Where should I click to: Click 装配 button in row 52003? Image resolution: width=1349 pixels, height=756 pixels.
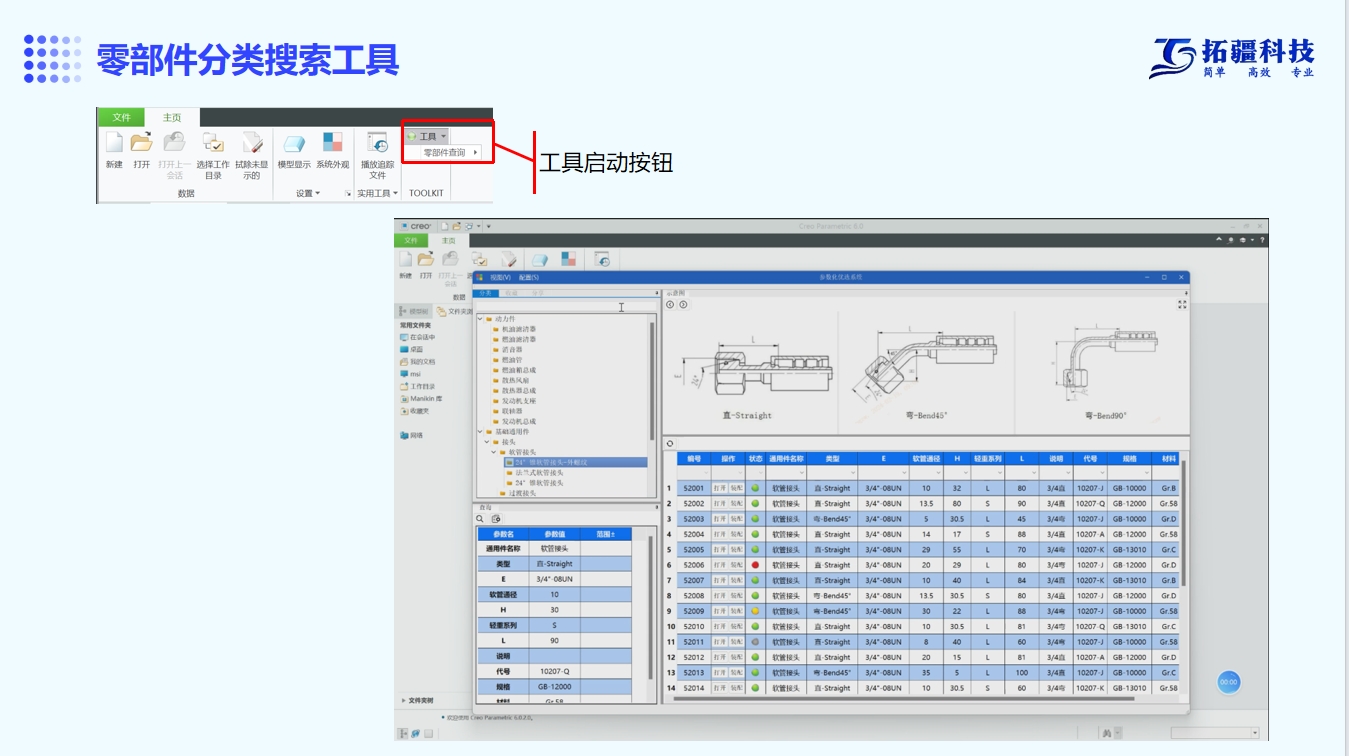[x=736, y=519]
